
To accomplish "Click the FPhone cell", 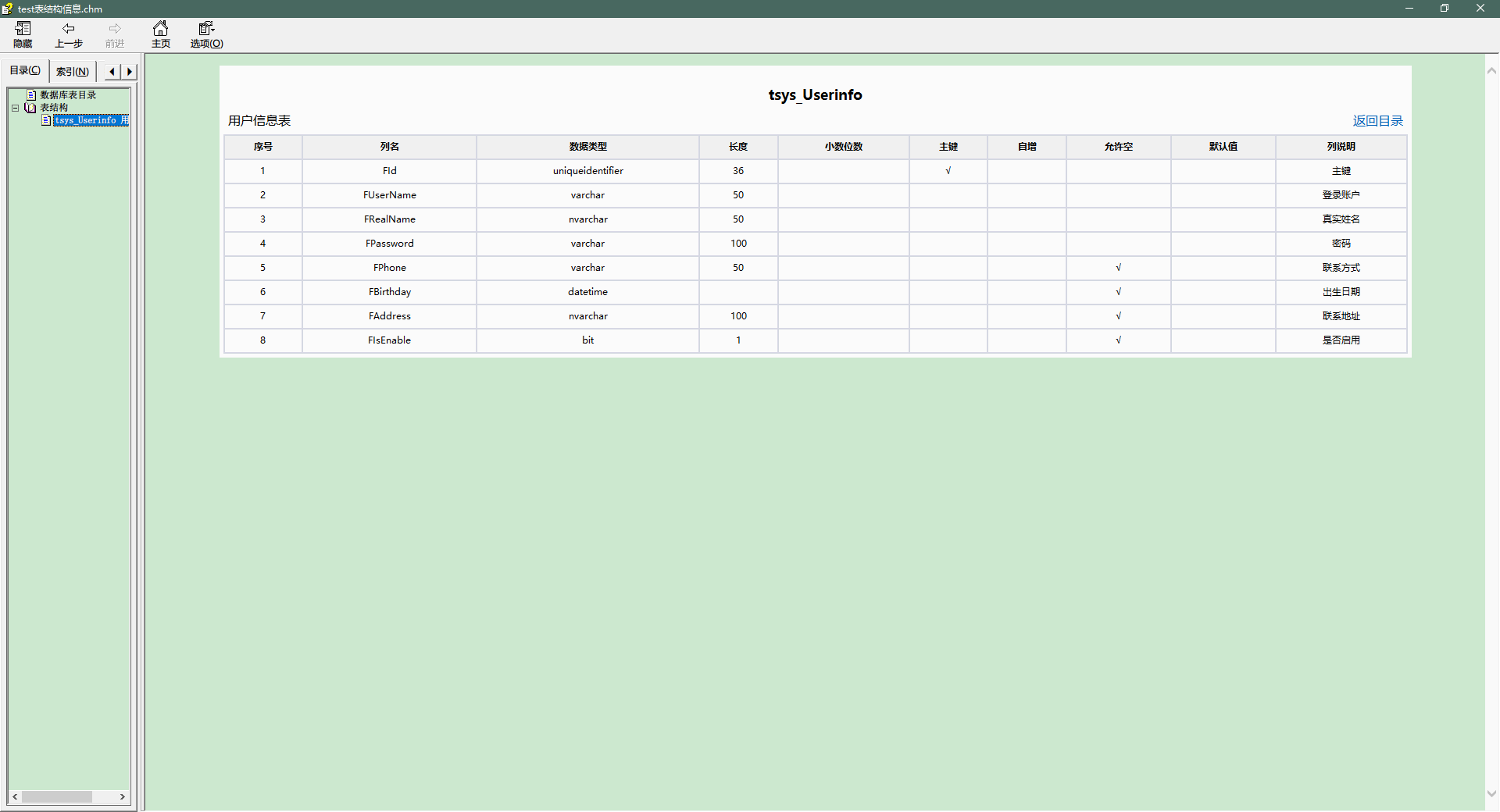I will click(x=390, y=268).
